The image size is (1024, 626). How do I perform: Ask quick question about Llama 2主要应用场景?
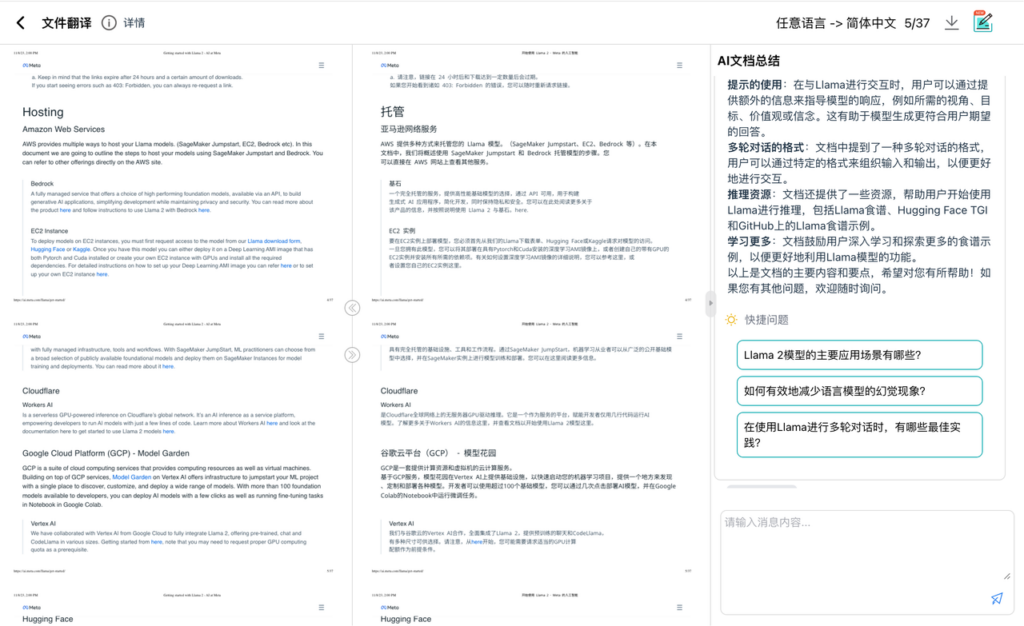[x=859, y=355]
